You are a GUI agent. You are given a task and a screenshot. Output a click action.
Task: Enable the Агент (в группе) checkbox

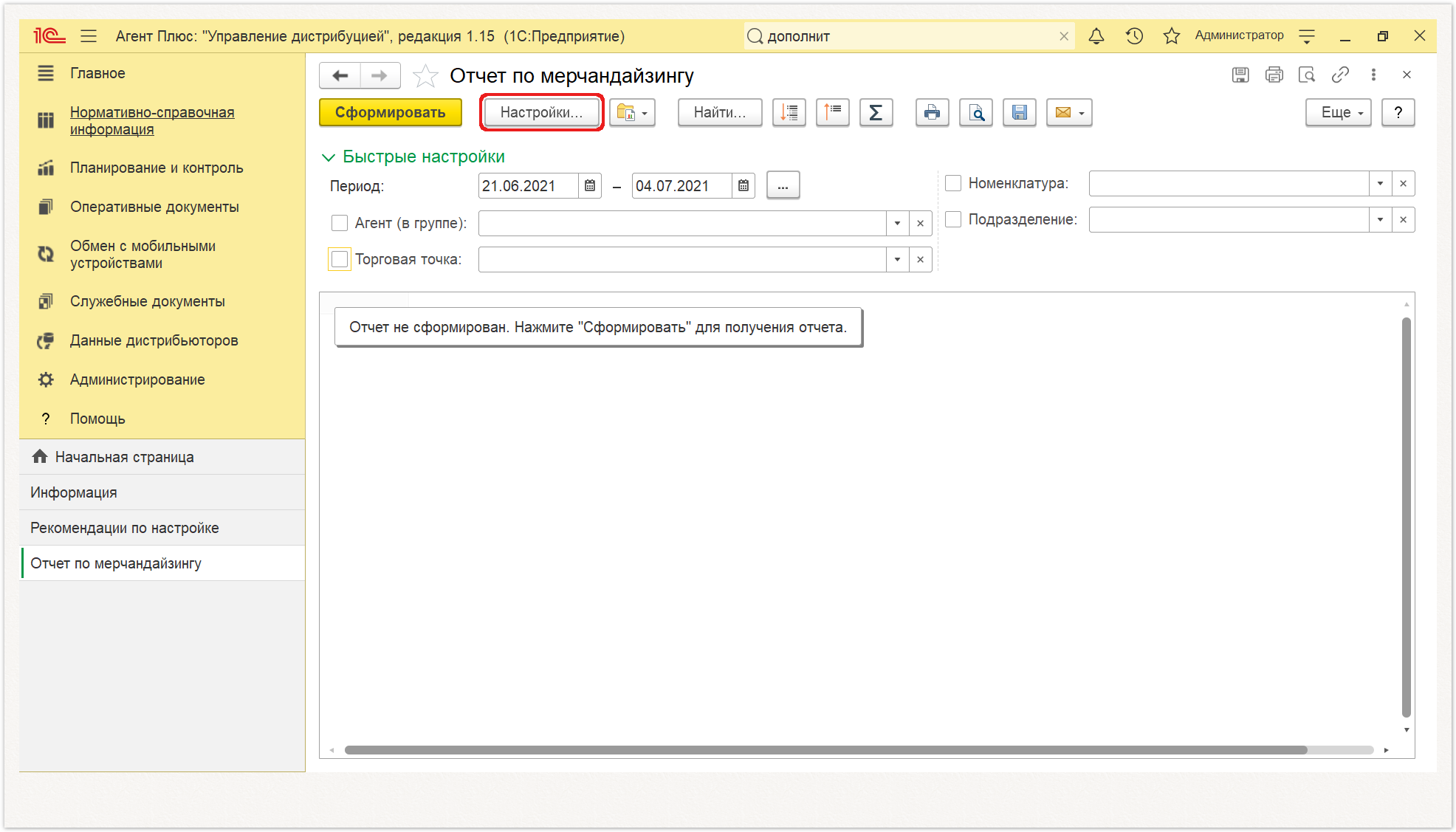pos(340,223)
